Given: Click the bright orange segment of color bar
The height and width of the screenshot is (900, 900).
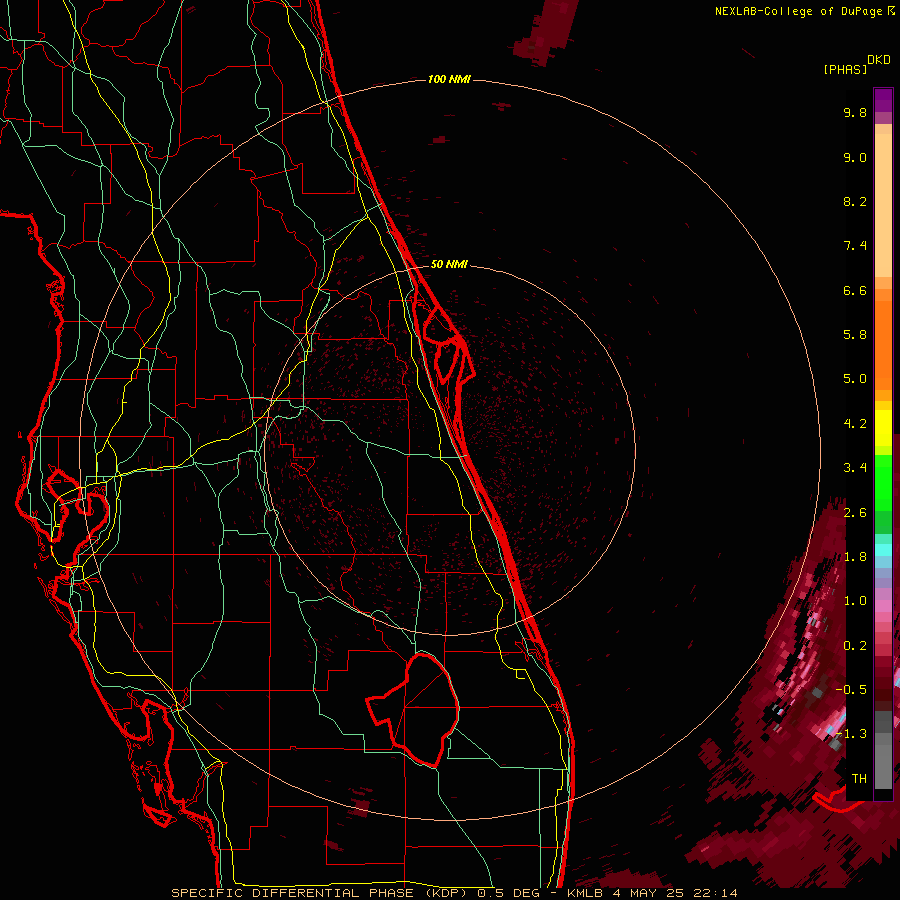Looking at the screenshot, I should click(x=883, y=344).
